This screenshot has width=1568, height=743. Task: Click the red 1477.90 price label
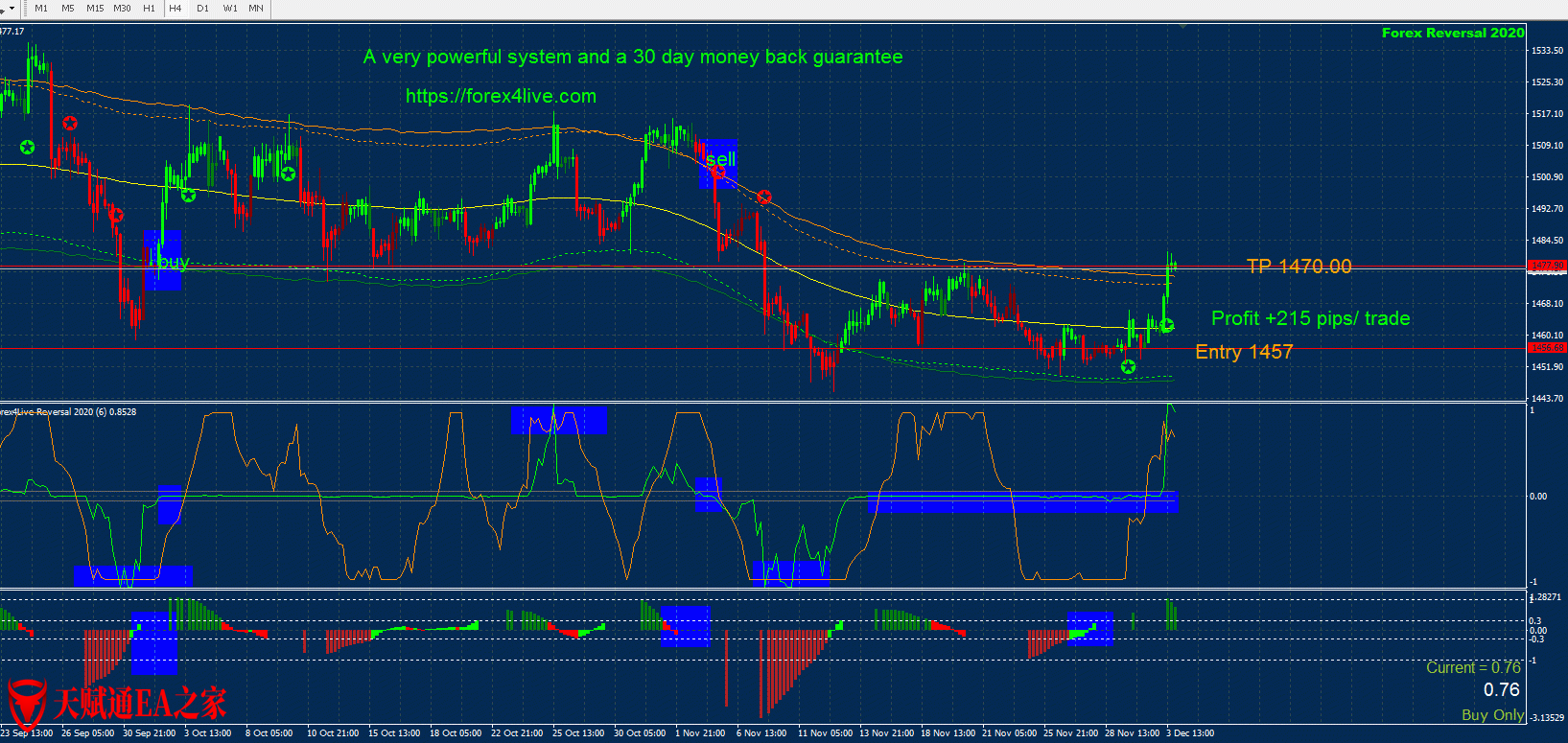coord(1546,266)
